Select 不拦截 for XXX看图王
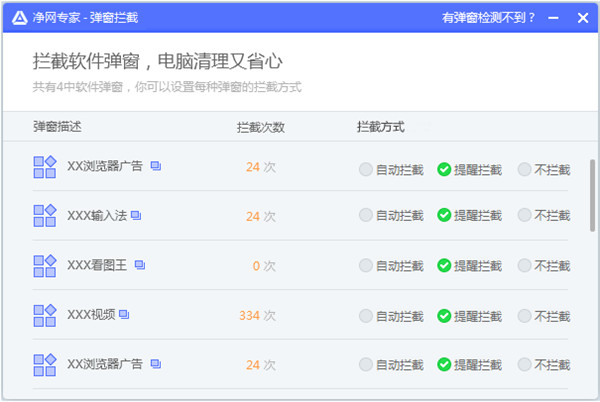 coord(524,266)
